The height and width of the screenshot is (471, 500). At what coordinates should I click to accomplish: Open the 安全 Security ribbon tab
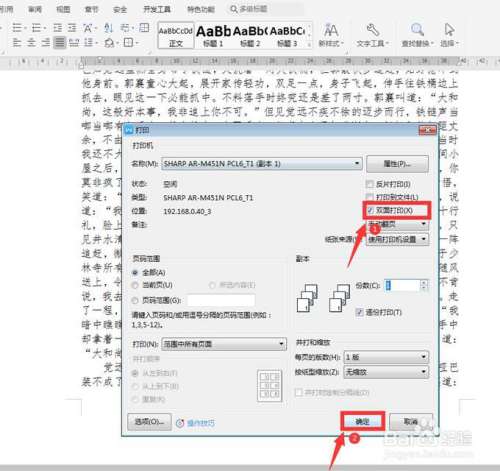tap(120, 9)
